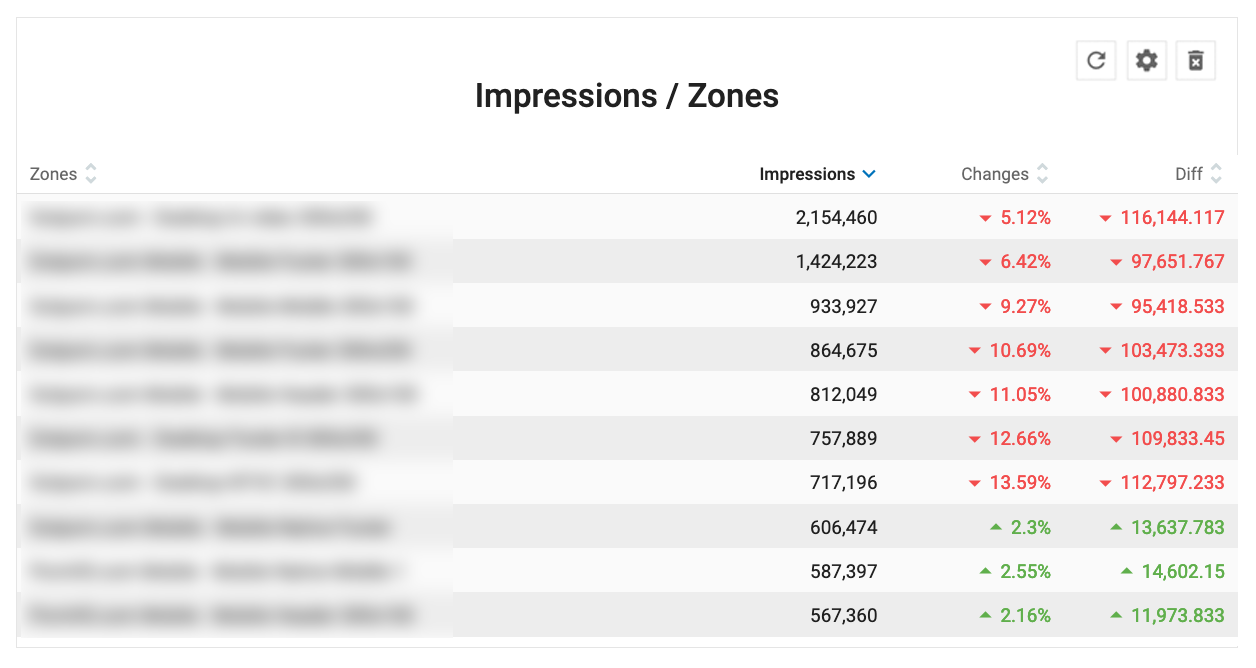Screen dimensions: 1256x668
Task: Delete the widget with trash icon
Action: [1195, 61]
